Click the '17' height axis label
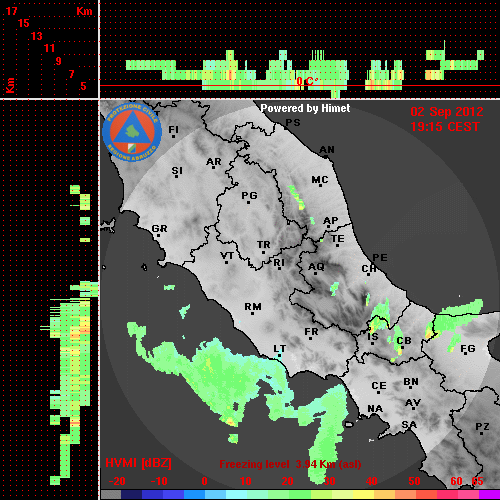Viewport: 500px width, 500px height. pos(11,11)
